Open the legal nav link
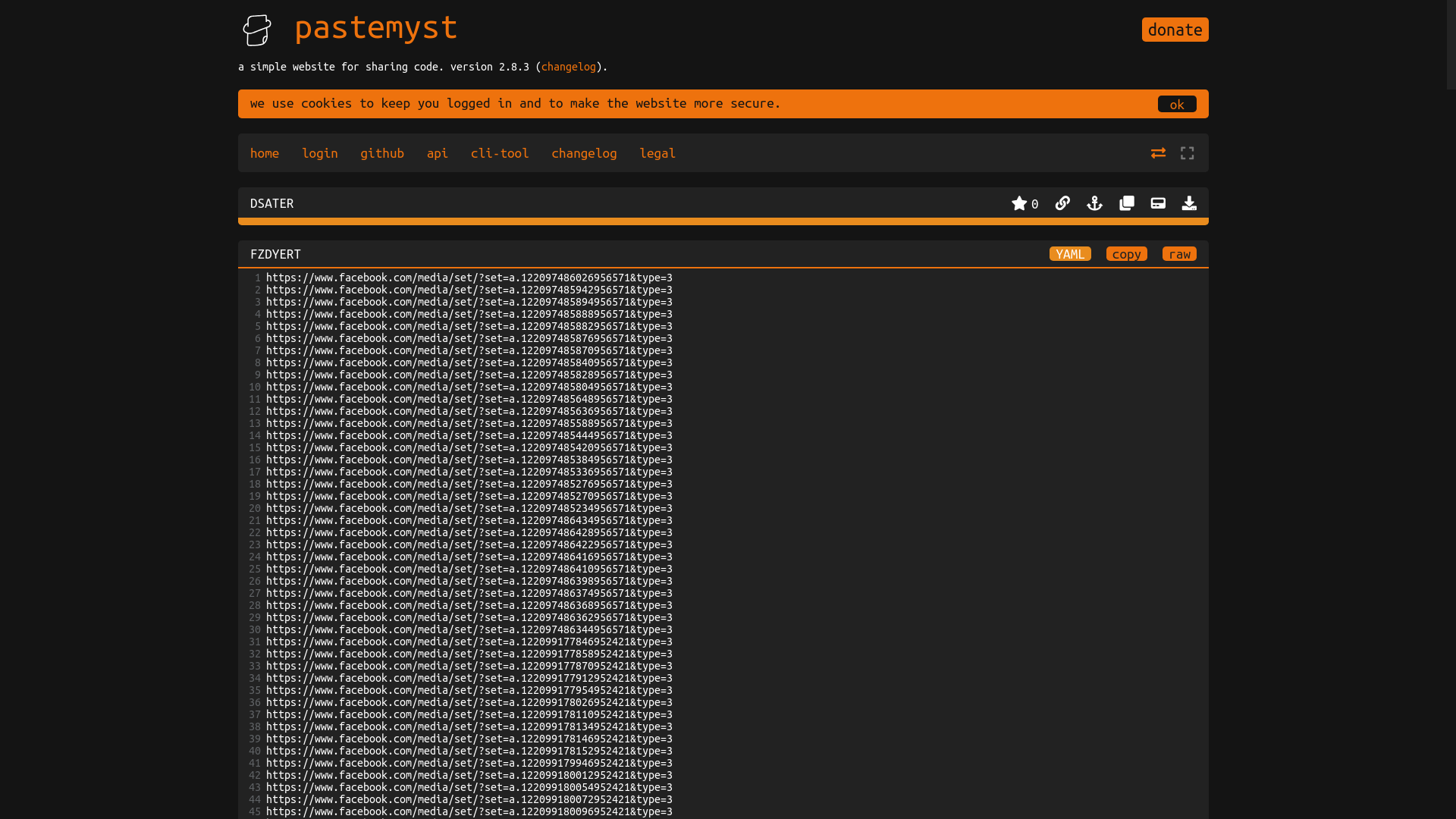This screenshot has height=819, width=1456. coord(657,153)
